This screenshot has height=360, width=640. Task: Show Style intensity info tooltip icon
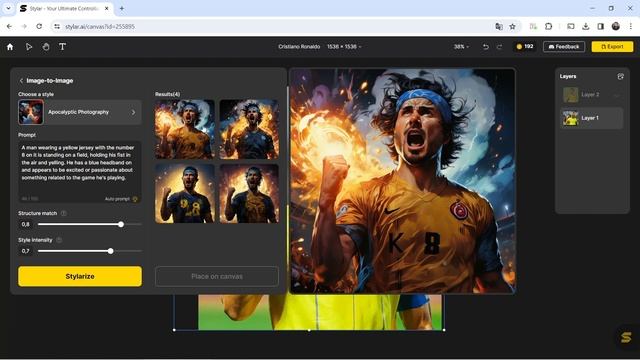[x=59, y=240]
